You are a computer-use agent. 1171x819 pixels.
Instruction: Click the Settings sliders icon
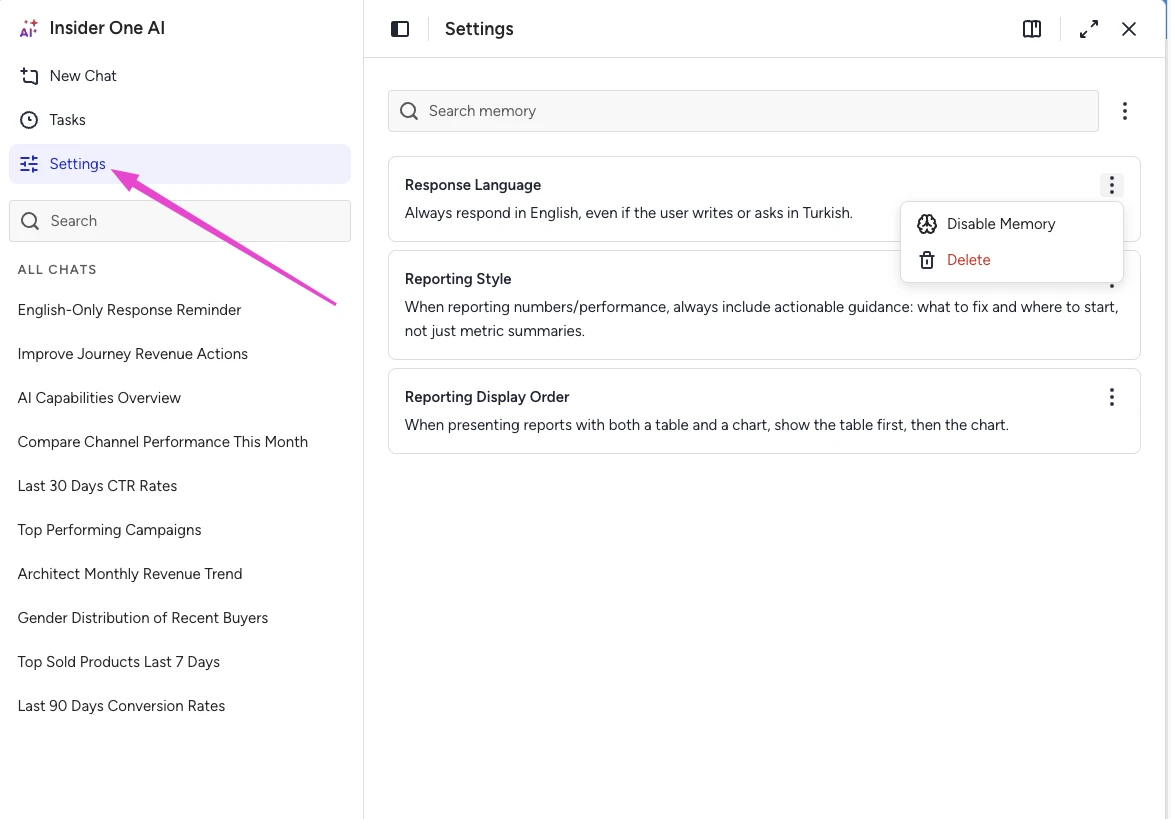click(29, 164)
